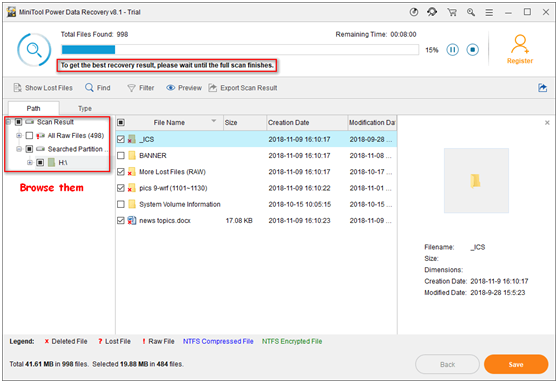Open the hamburger menu in title bar
The image size is (558, 383).
(489, 12)
